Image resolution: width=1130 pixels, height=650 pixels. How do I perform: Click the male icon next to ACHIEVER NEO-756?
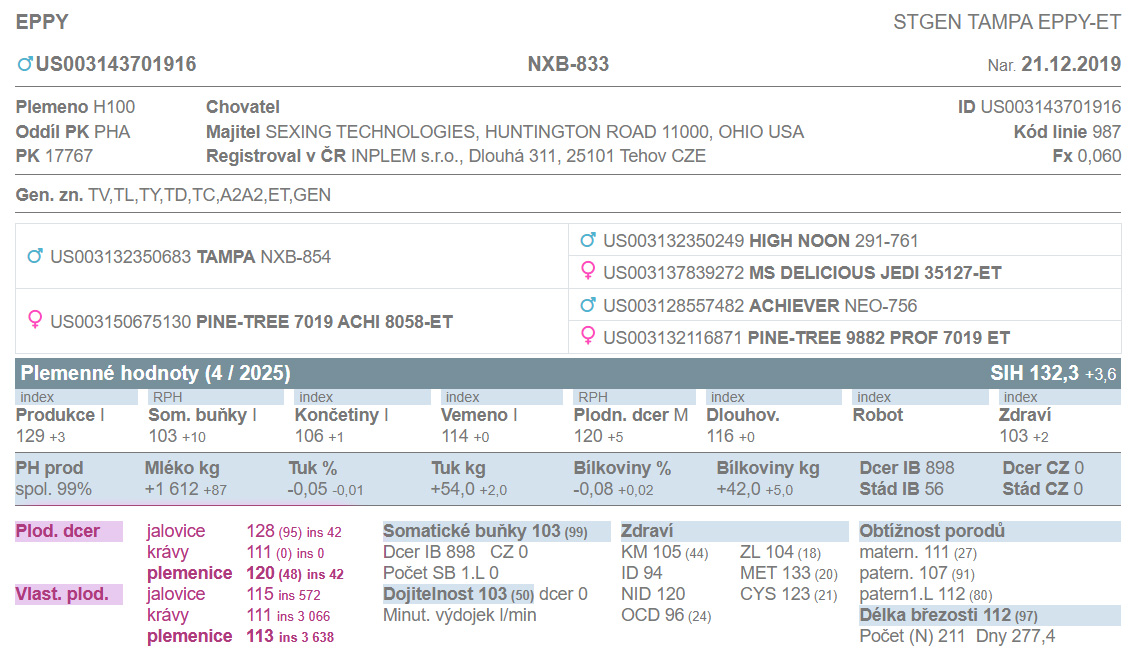tap(588, 305)
